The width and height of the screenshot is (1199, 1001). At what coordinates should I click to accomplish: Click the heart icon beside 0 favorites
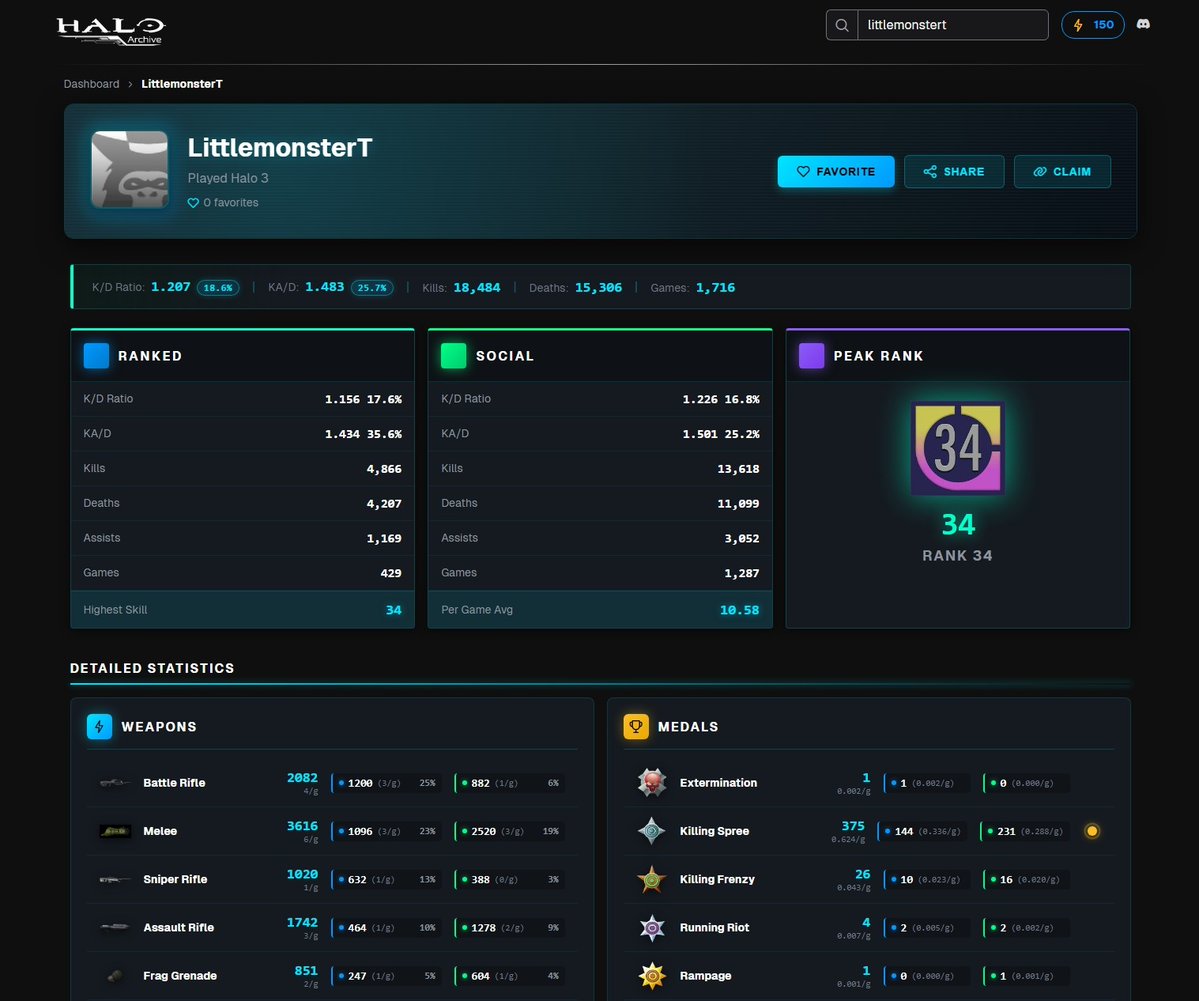193,203
